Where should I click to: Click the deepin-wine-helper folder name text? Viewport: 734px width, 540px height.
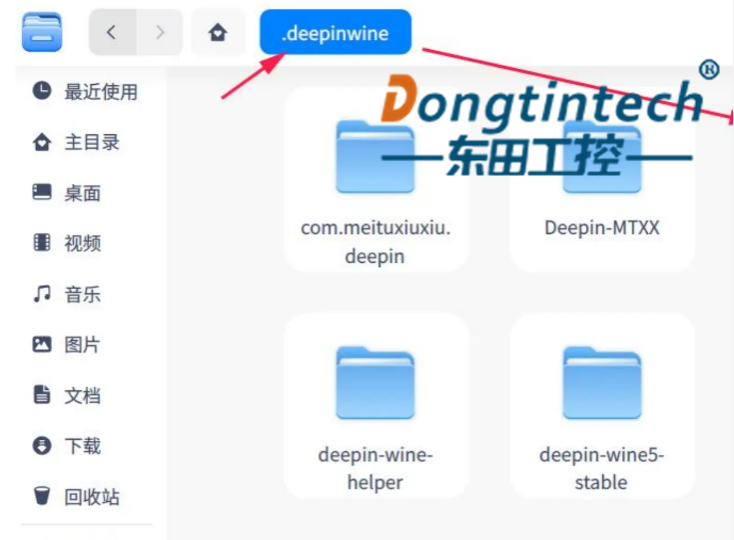tap(375, 469)
